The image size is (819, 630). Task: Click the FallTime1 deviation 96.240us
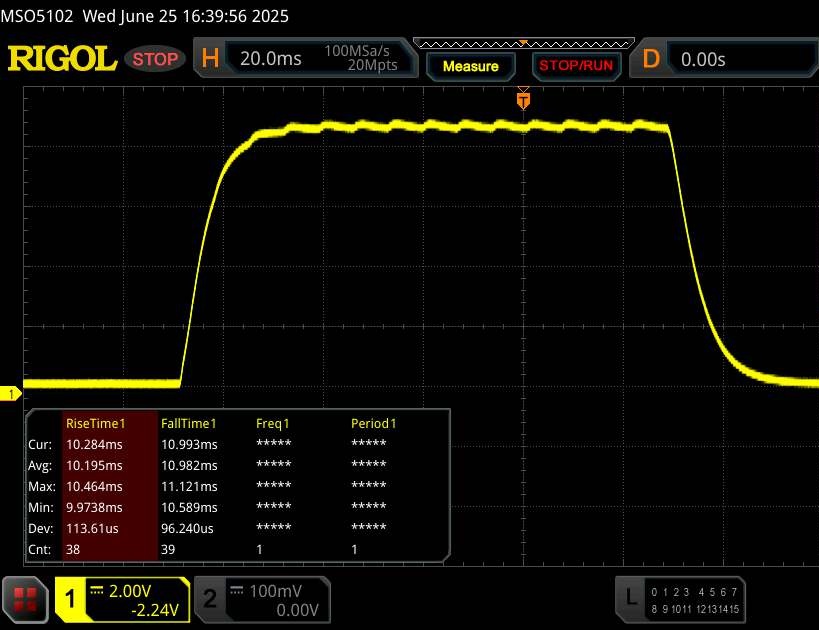(187, 528)
